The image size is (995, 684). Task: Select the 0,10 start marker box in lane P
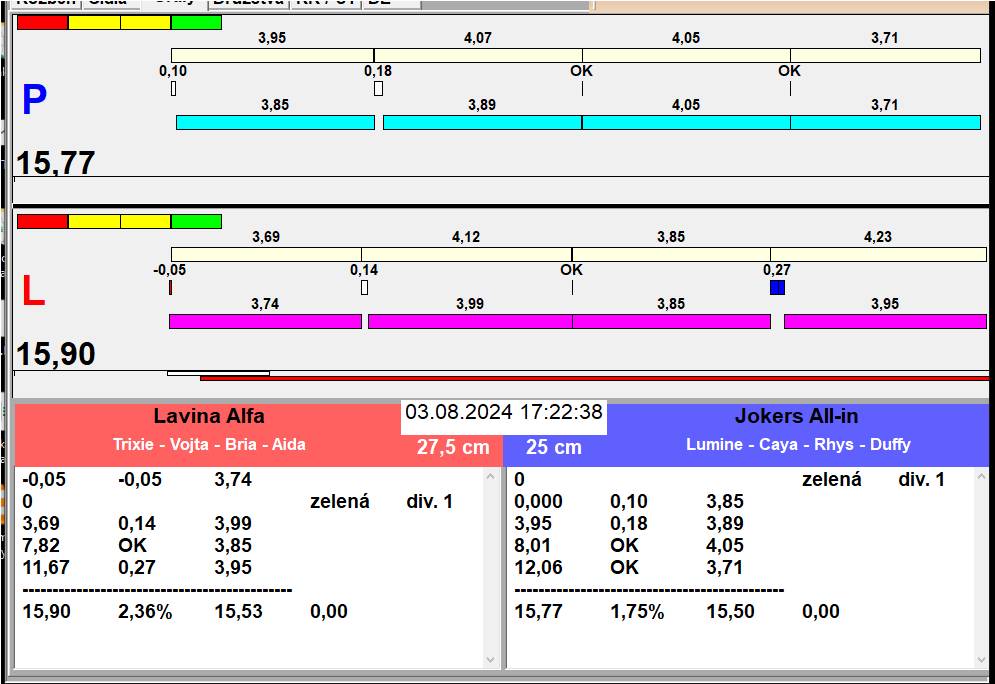pos(173,88)
